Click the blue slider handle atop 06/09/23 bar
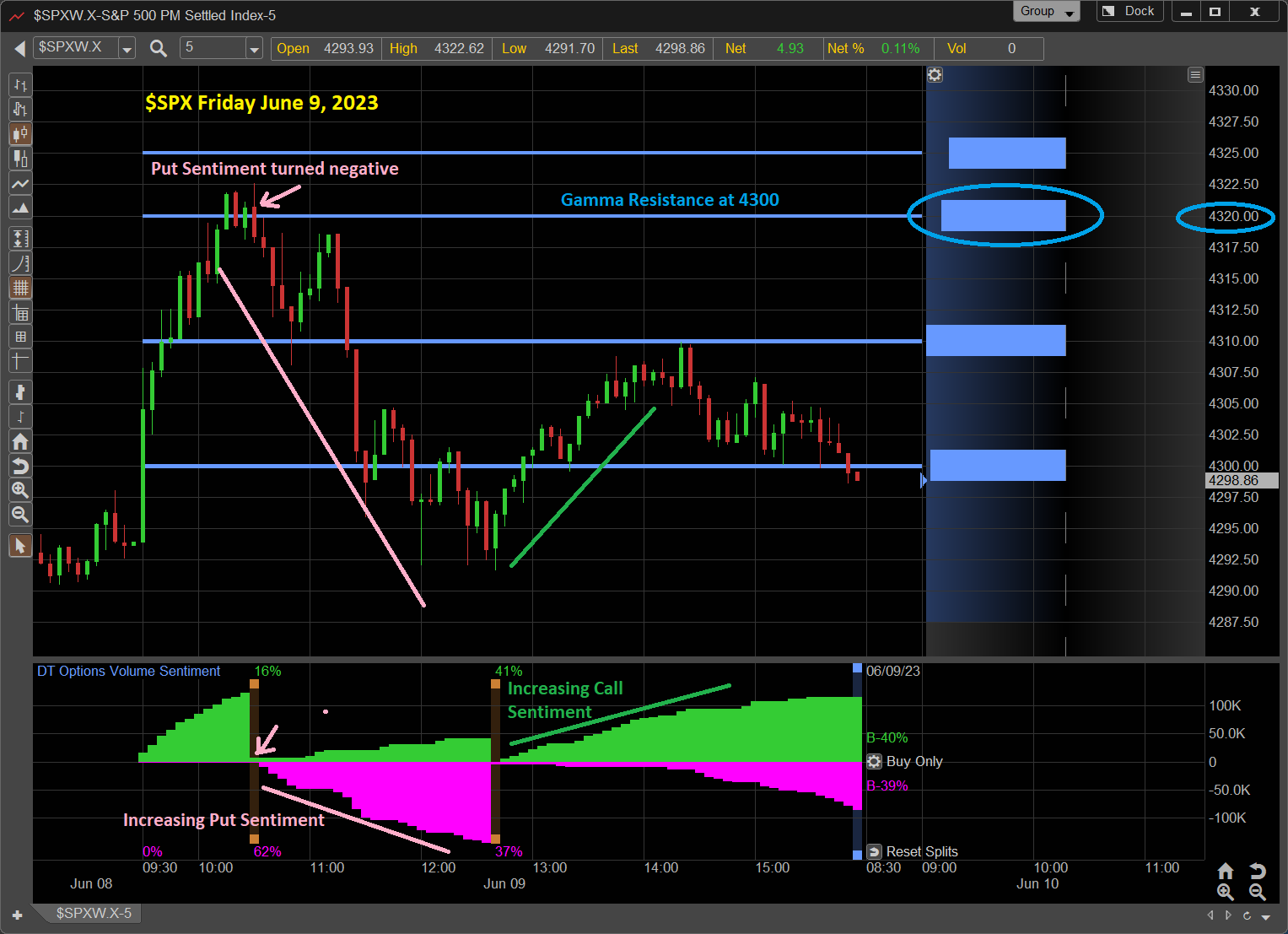 [857, 668]
